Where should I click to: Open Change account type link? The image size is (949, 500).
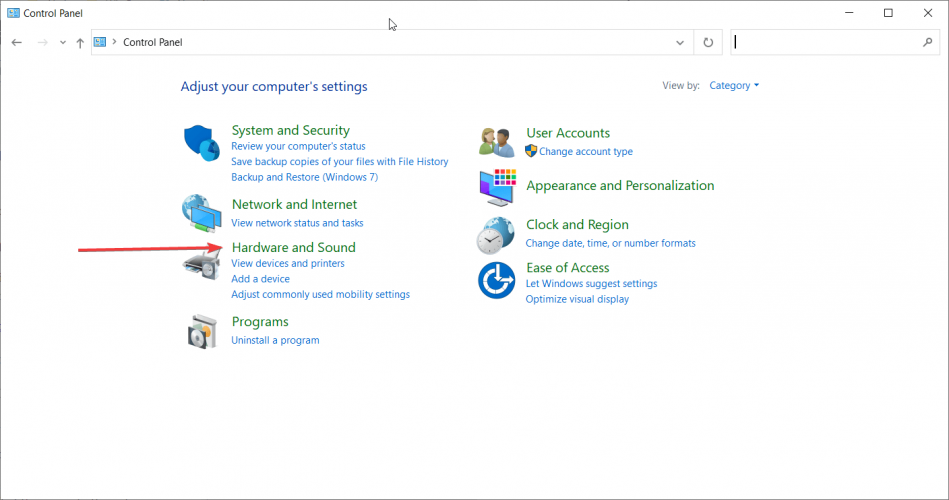click(585, 151)
